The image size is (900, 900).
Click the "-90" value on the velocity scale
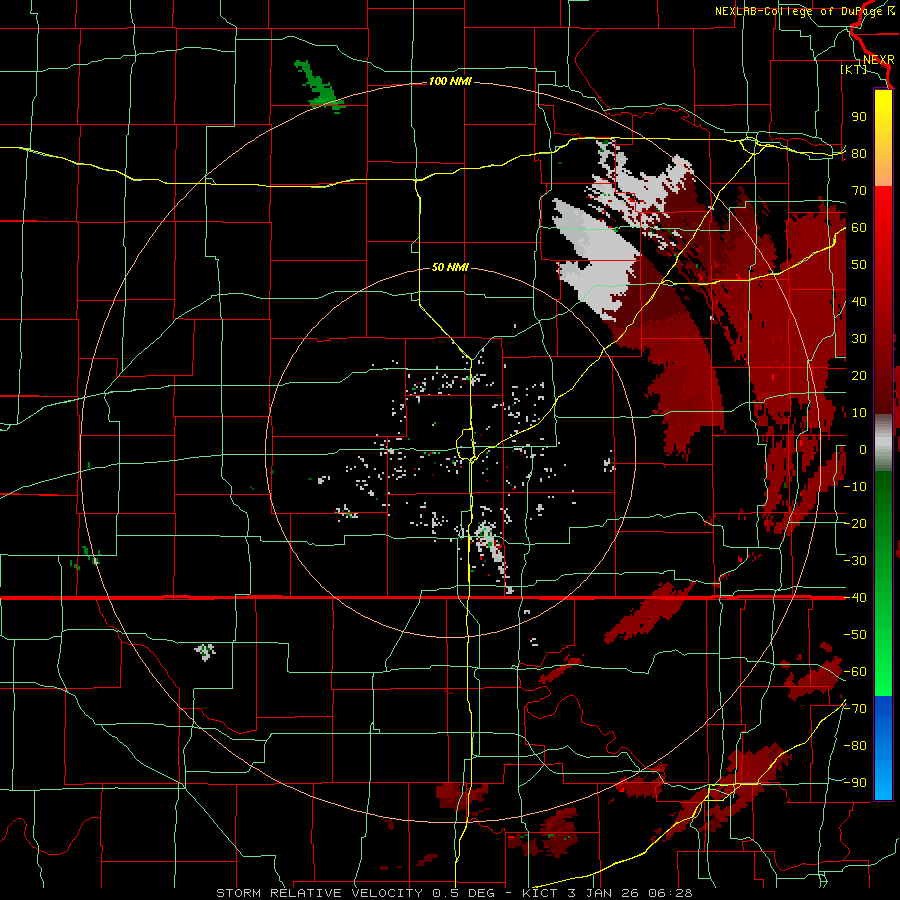point(855,783)
